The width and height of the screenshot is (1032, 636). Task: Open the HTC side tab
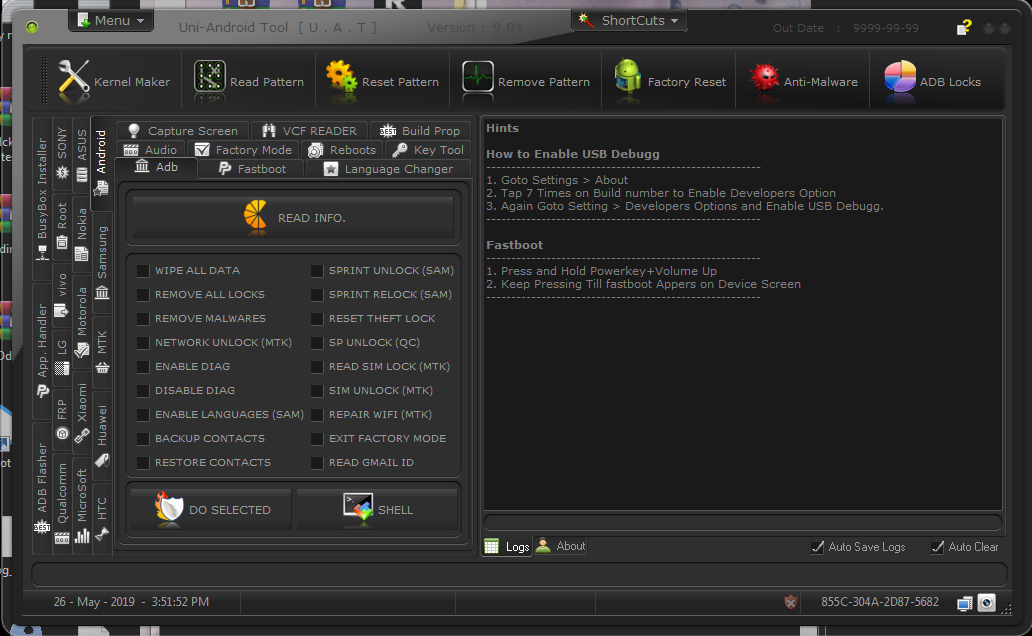coord(102,519)
